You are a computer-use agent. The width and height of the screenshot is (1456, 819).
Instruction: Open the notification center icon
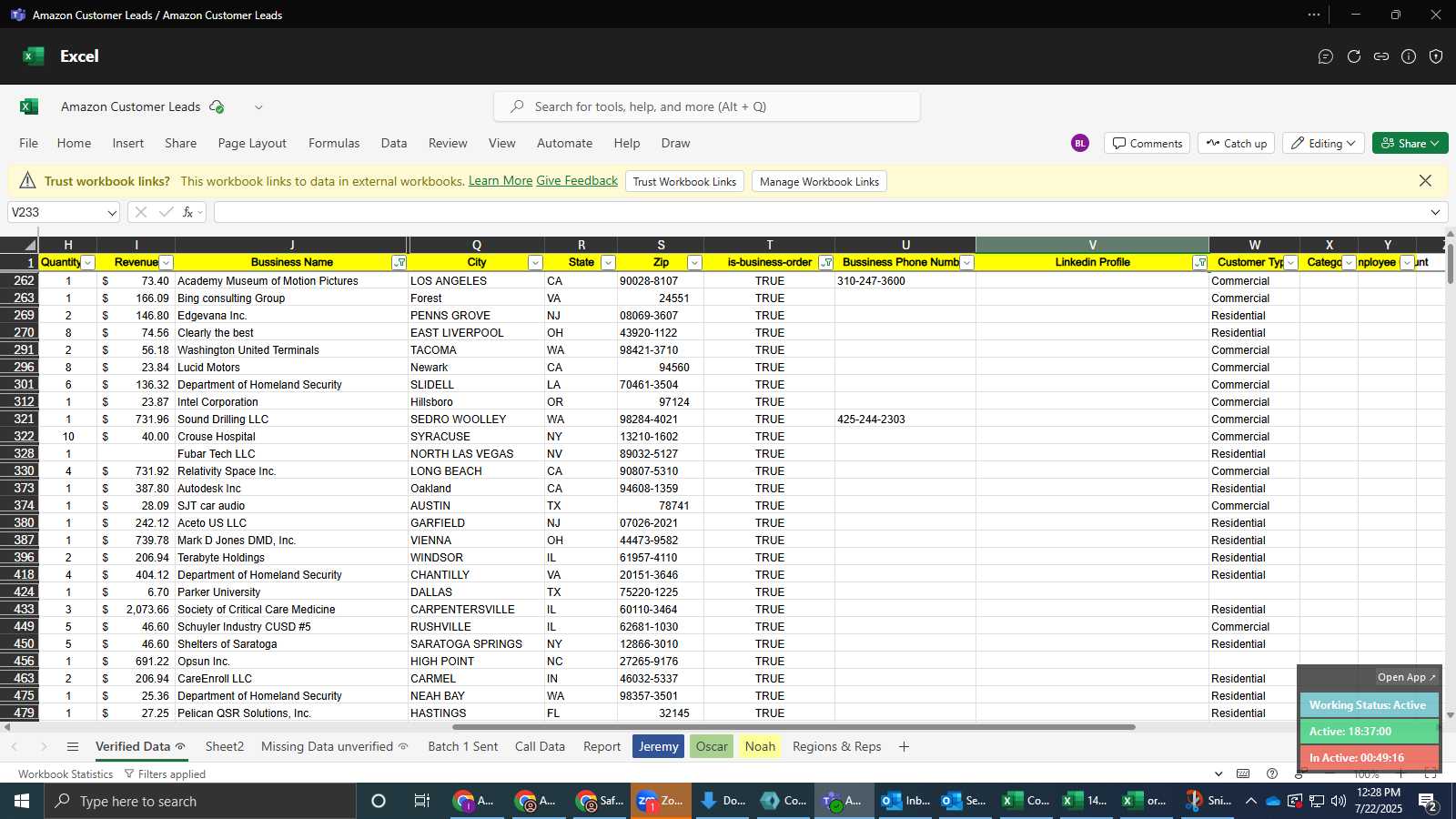coord(1428,802)
